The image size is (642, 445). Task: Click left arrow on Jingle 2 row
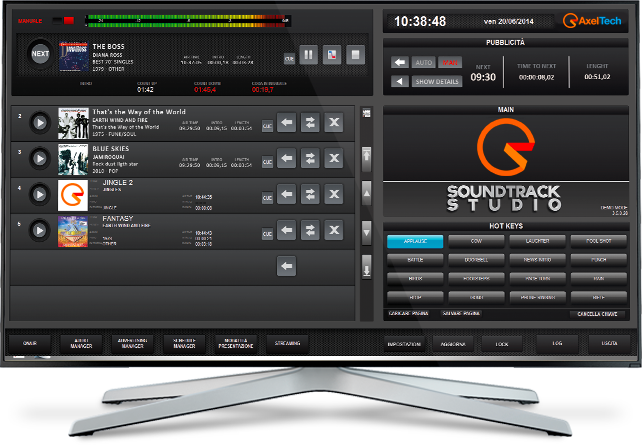(x=287, y=194)
